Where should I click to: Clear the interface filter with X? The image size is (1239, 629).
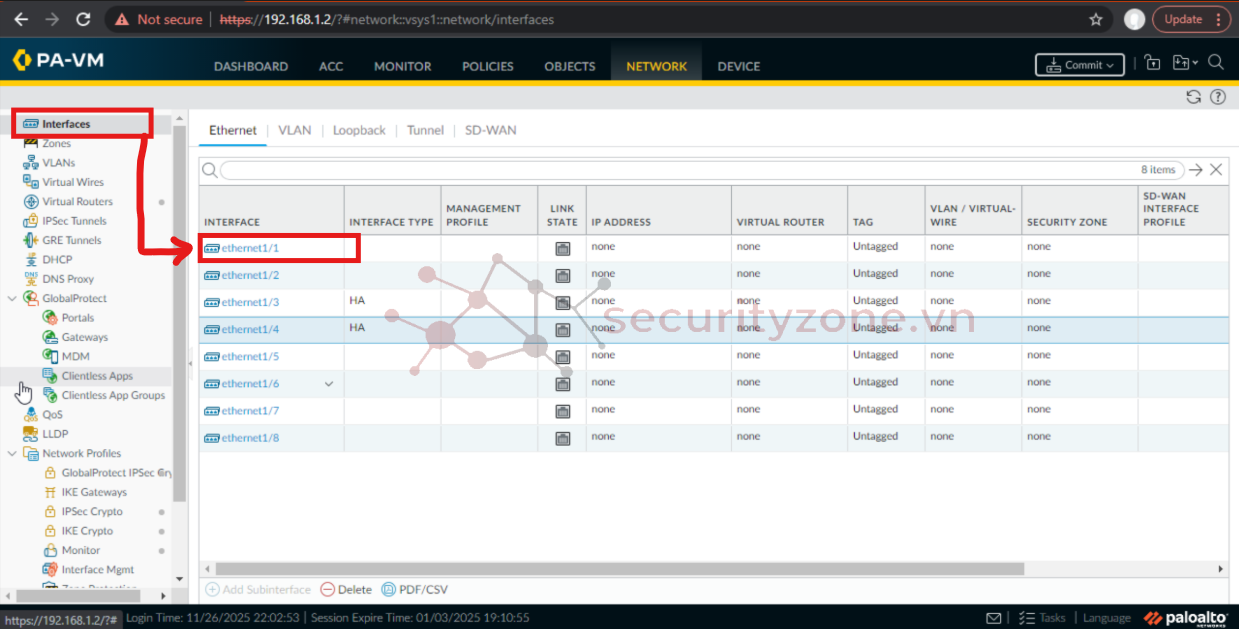1216,170
